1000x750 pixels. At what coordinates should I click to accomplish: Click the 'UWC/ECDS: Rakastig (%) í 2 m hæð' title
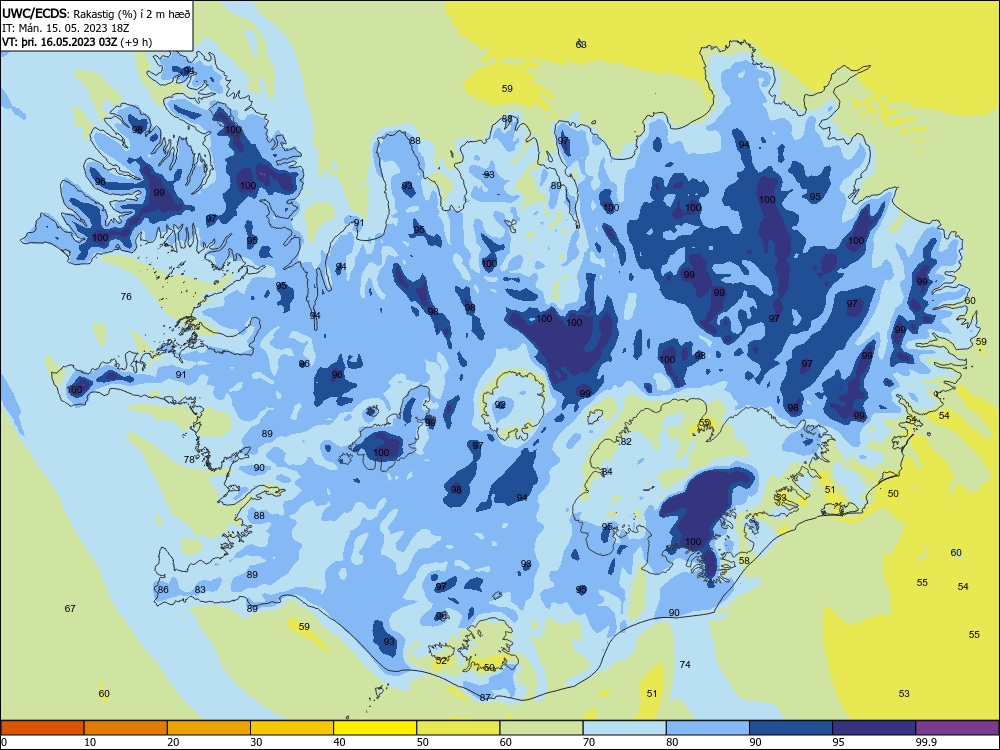click(96, 13)
